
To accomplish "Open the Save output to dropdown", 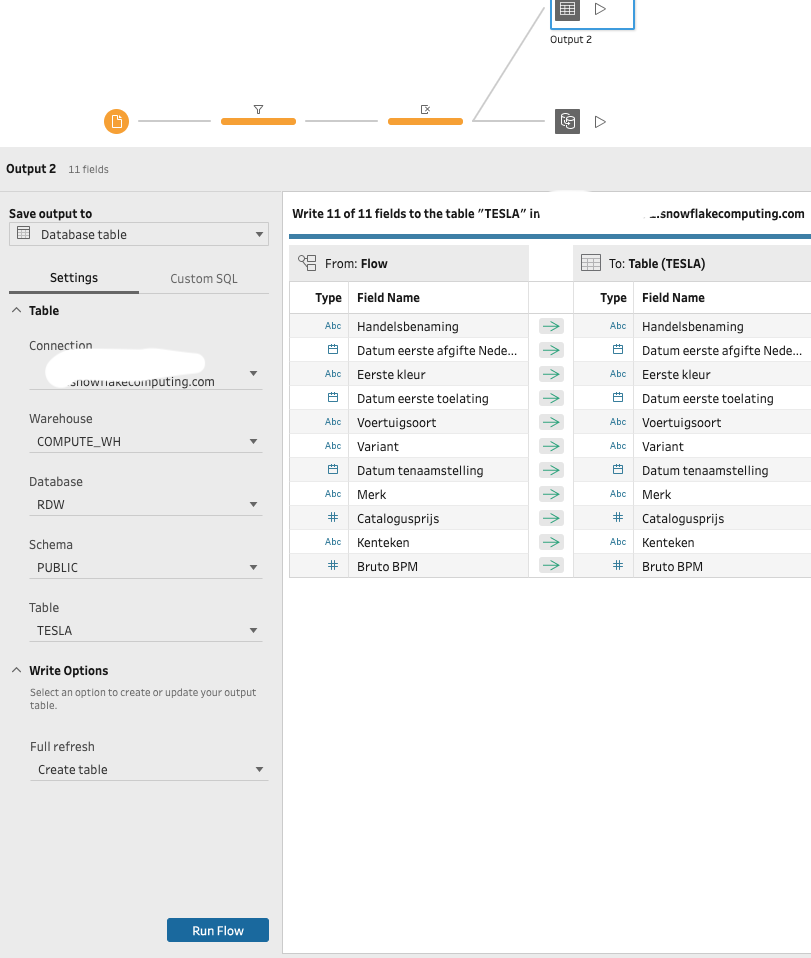I will tap(139, 234).
